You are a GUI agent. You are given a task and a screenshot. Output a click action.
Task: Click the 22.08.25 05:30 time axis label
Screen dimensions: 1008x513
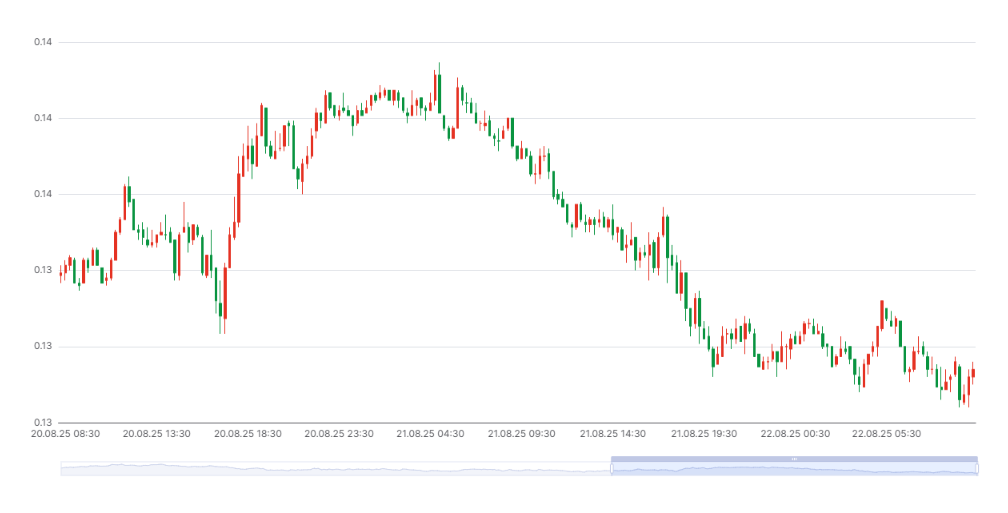click(886, 434)
